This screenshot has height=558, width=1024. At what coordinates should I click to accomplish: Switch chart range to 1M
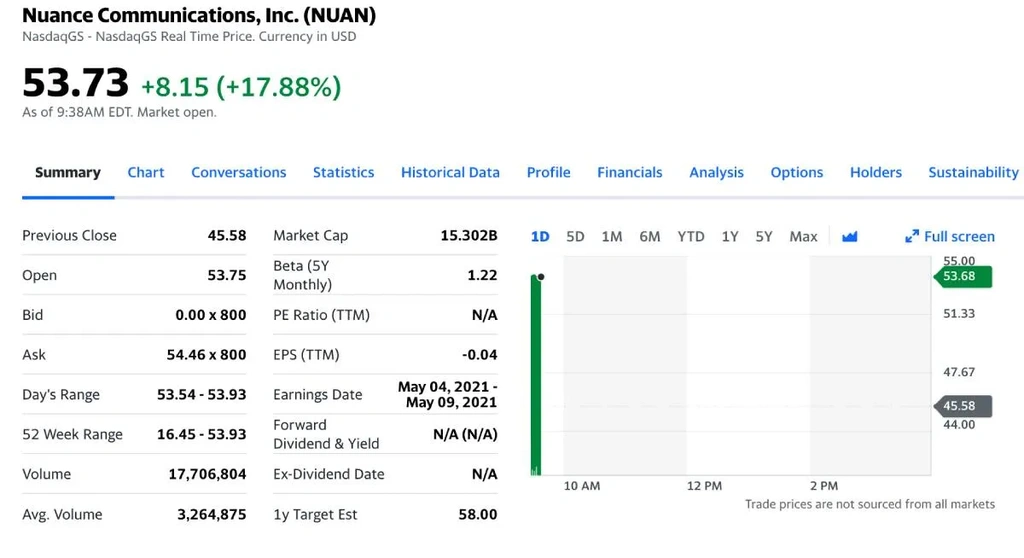612,237
